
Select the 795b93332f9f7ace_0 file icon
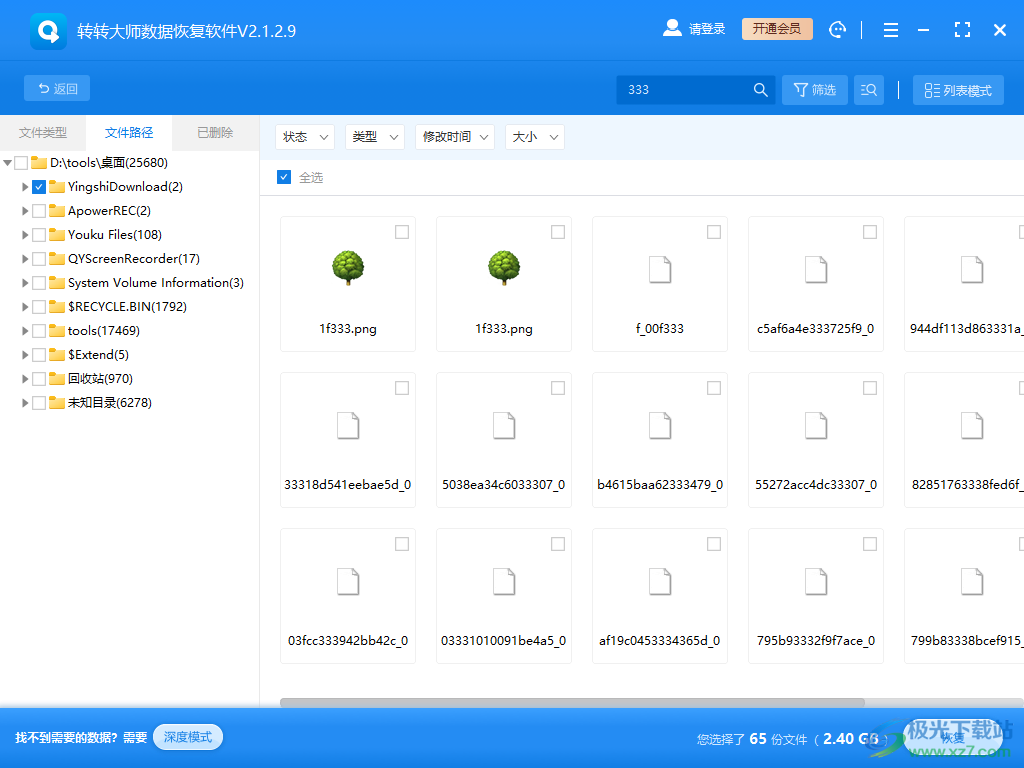[816, 582]
